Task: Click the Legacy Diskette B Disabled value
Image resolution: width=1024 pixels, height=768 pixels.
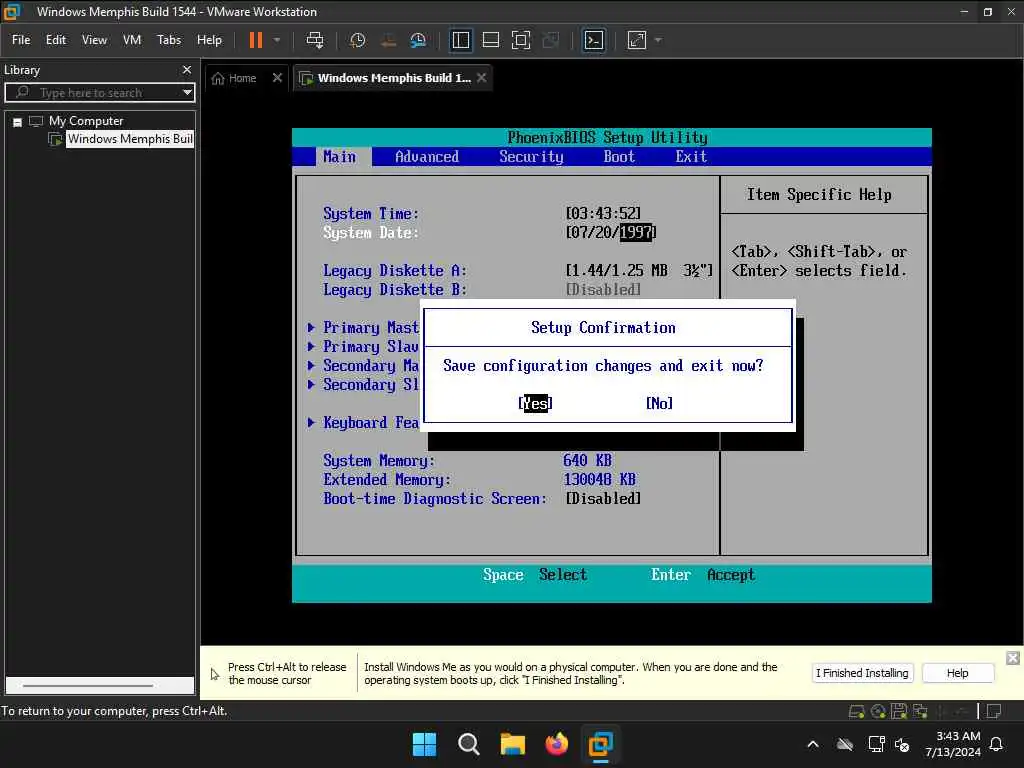Action: [603, 289]
